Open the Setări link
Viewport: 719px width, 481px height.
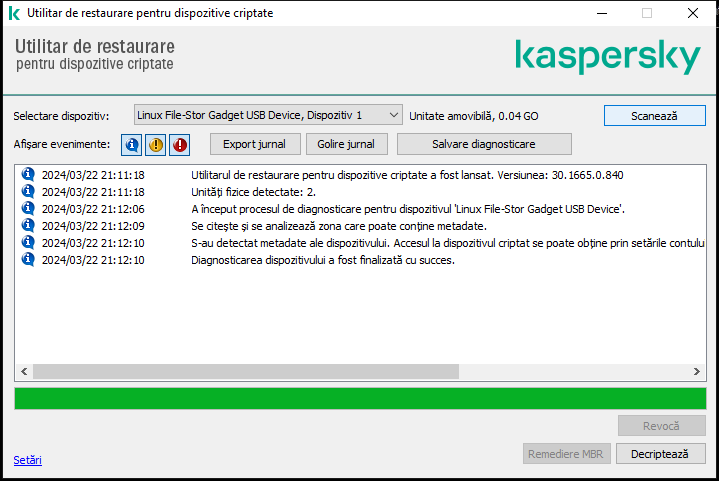28,460
